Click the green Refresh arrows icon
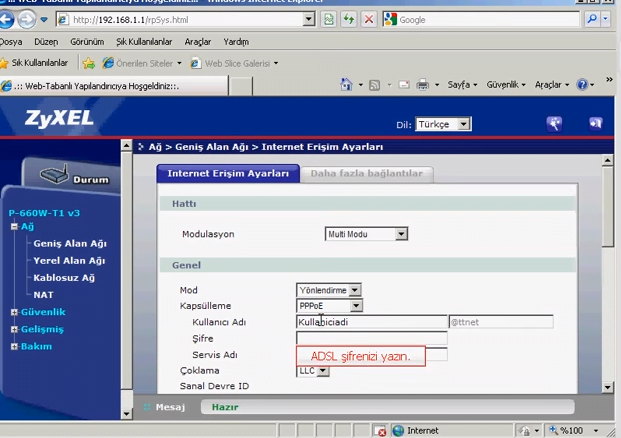Screen dimensions: 621x438 349,19
